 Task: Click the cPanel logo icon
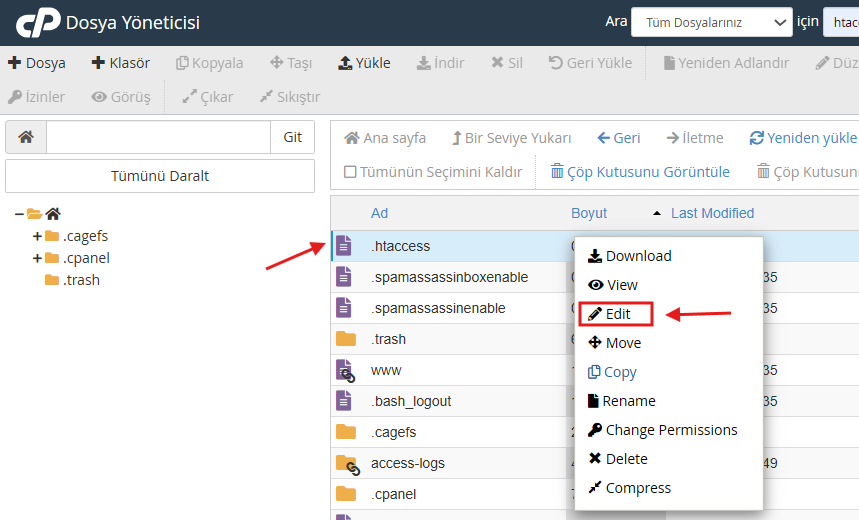[x=36, y=22]
